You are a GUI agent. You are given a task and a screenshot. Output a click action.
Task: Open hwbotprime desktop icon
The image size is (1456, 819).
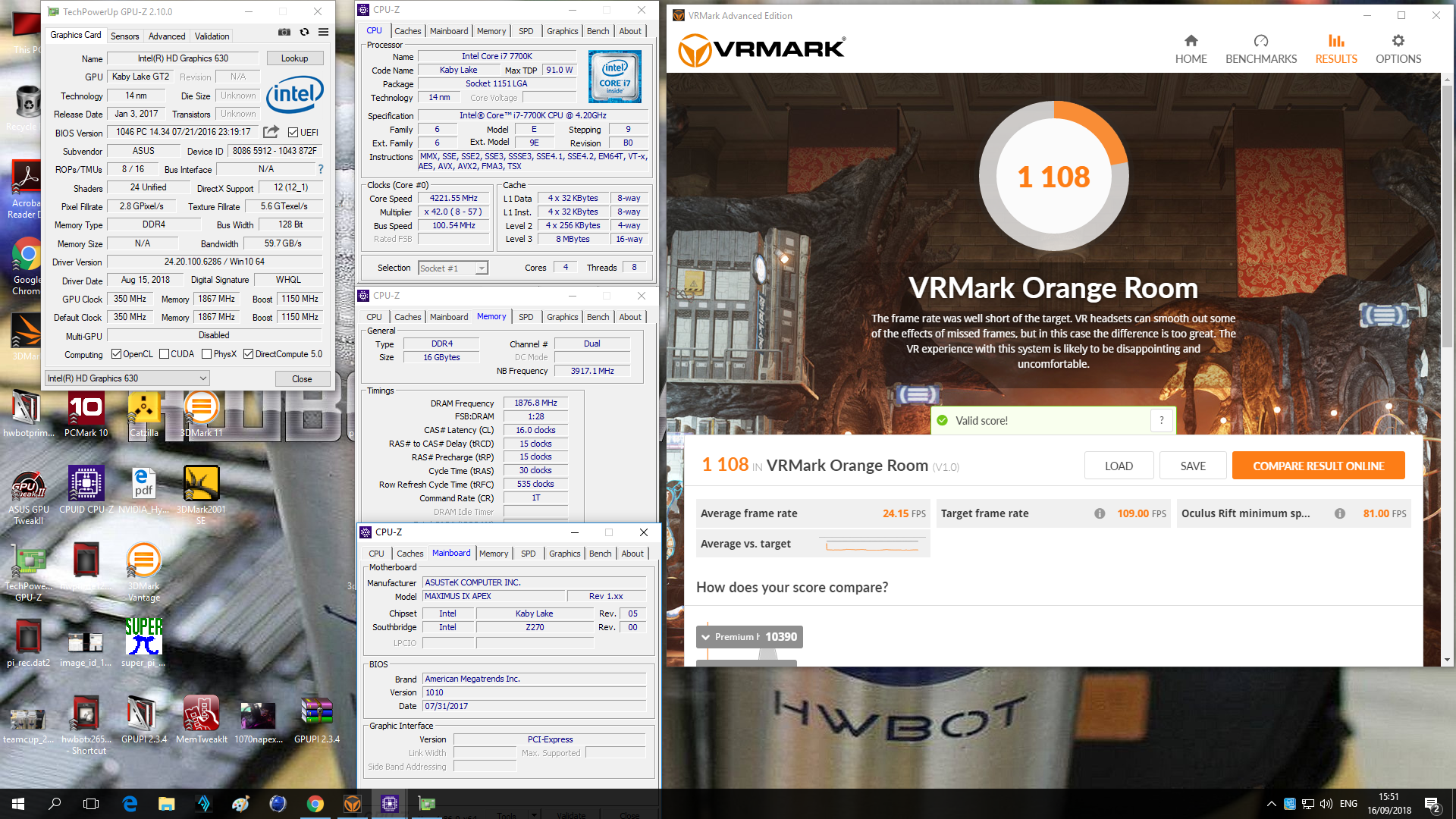tap(28, 415)
